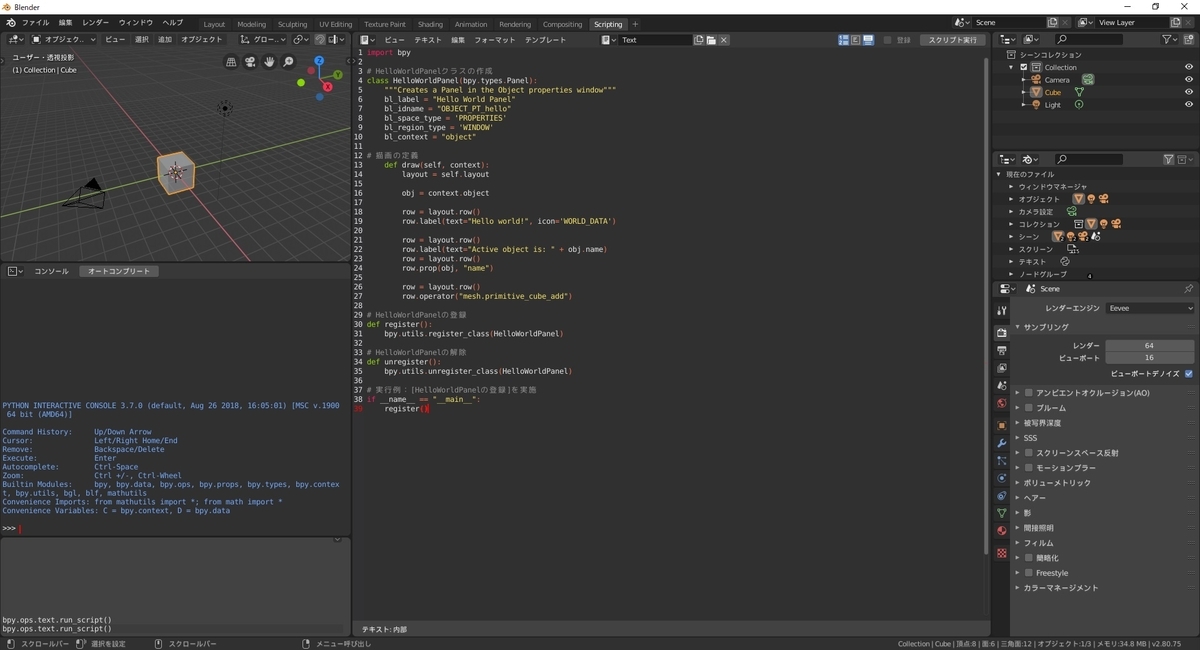Screen dimensions: 1200x650
Task: Click the new scene icon beside Scene field
Action: click(x=1052, y=22)
